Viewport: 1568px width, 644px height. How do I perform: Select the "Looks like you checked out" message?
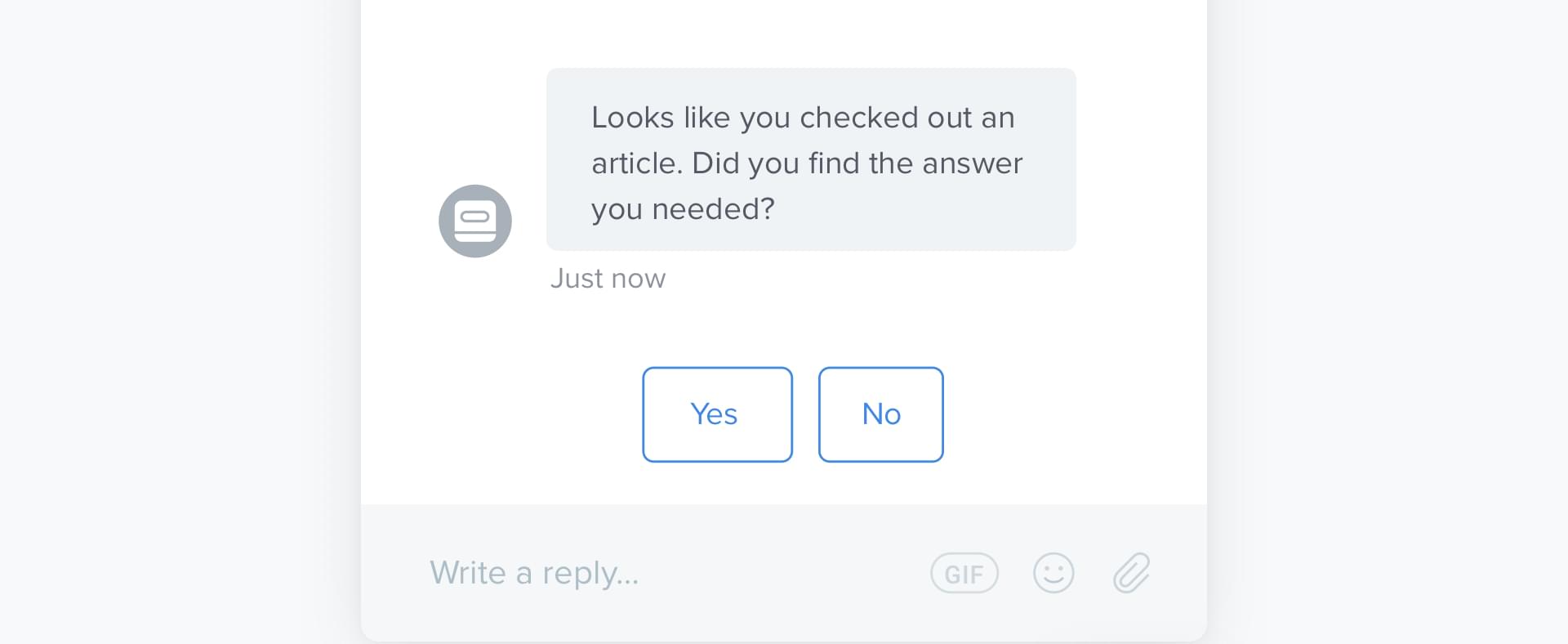[810, 159]
